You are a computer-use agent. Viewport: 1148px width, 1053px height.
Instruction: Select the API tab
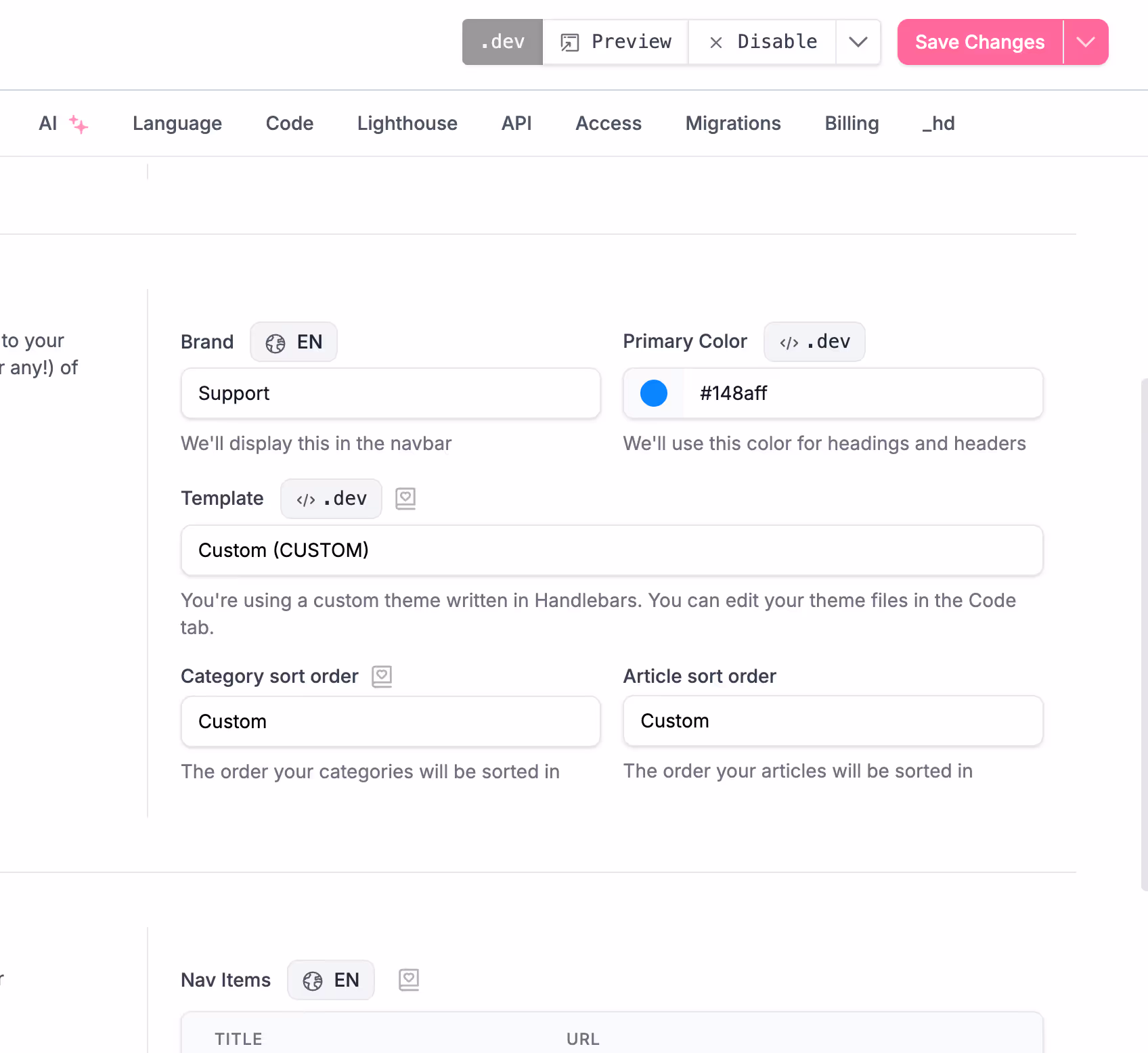[516, 123]
